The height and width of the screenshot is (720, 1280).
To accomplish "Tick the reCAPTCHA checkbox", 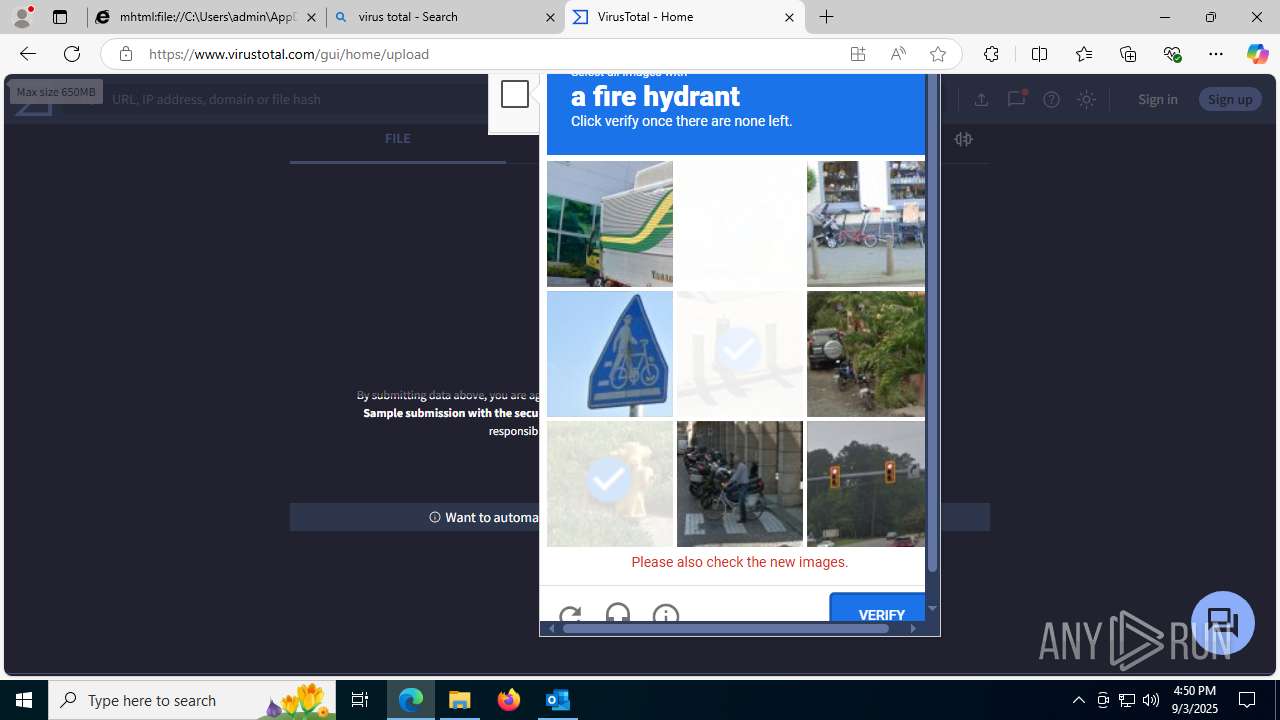I will click(514, 94).
